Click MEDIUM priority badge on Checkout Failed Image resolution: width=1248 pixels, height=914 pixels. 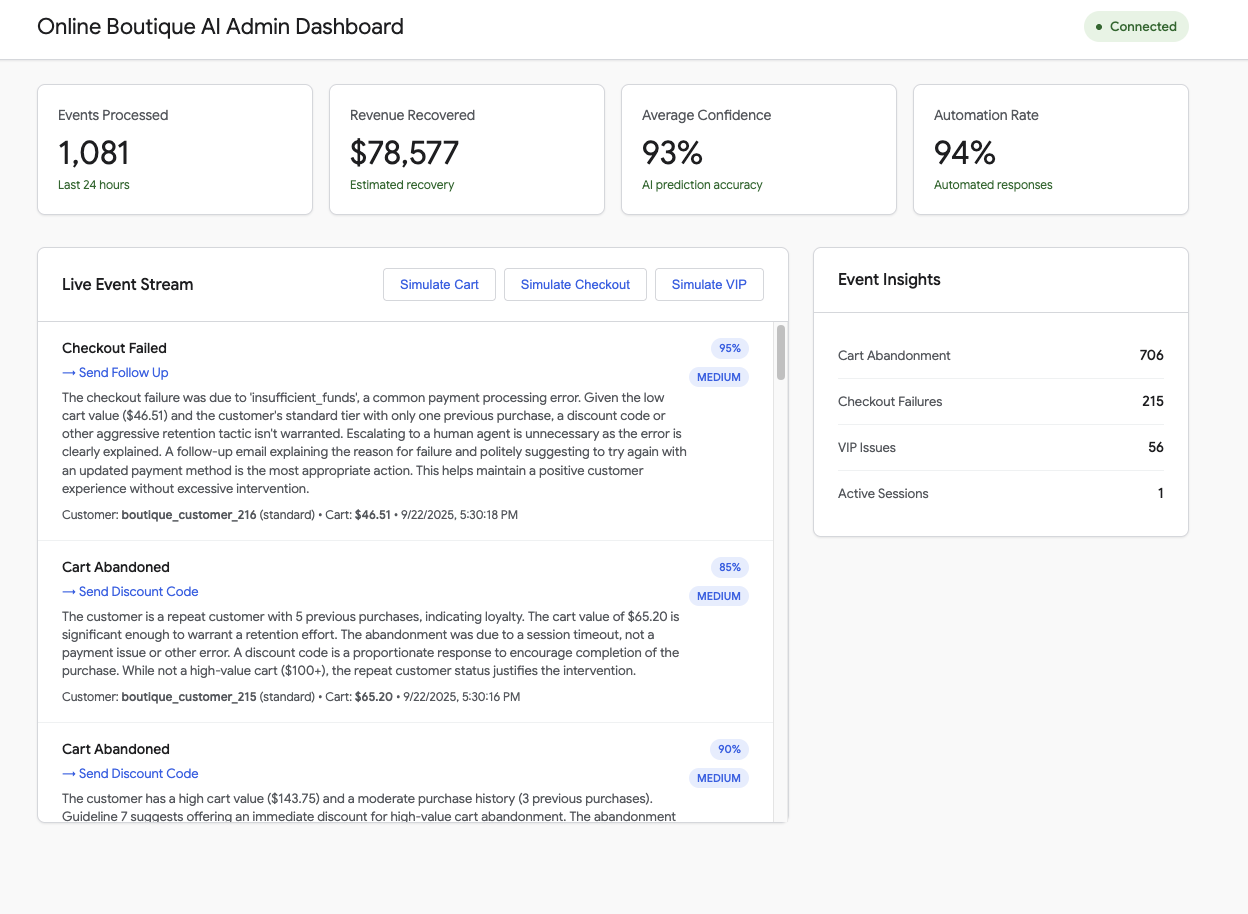click(x=718, y=378)
